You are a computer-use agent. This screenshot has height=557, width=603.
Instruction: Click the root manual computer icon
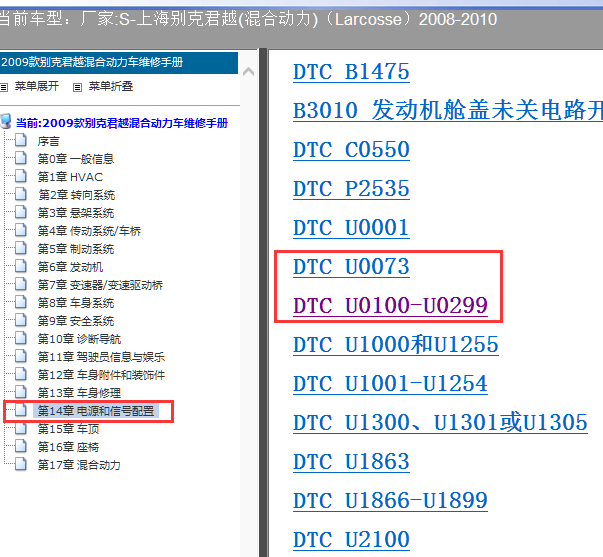tap(6, 121)
